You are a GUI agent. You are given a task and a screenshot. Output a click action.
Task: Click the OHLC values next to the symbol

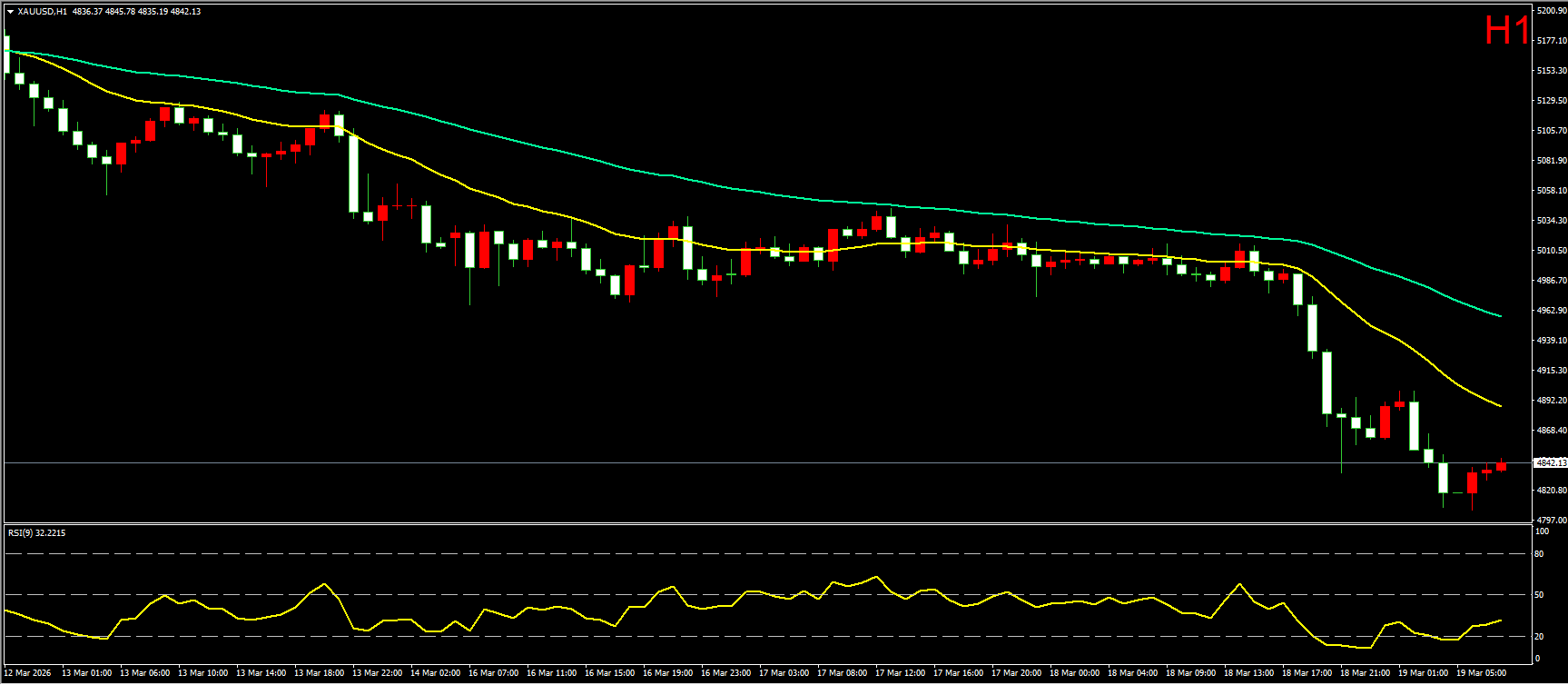(x=135, y=12)
